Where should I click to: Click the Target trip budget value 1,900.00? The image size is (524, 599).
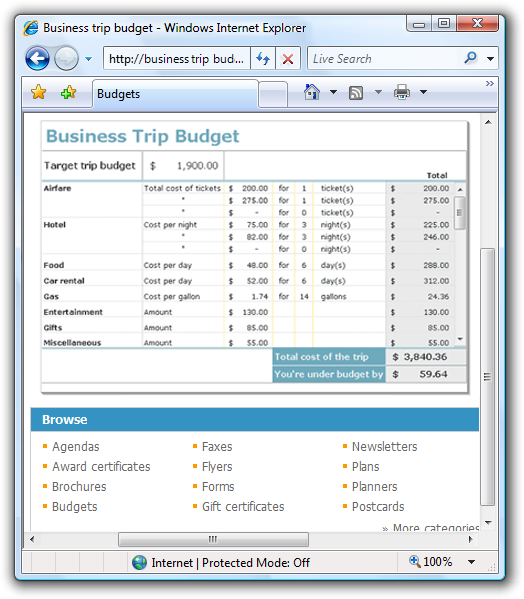click(x=197, y=165)
